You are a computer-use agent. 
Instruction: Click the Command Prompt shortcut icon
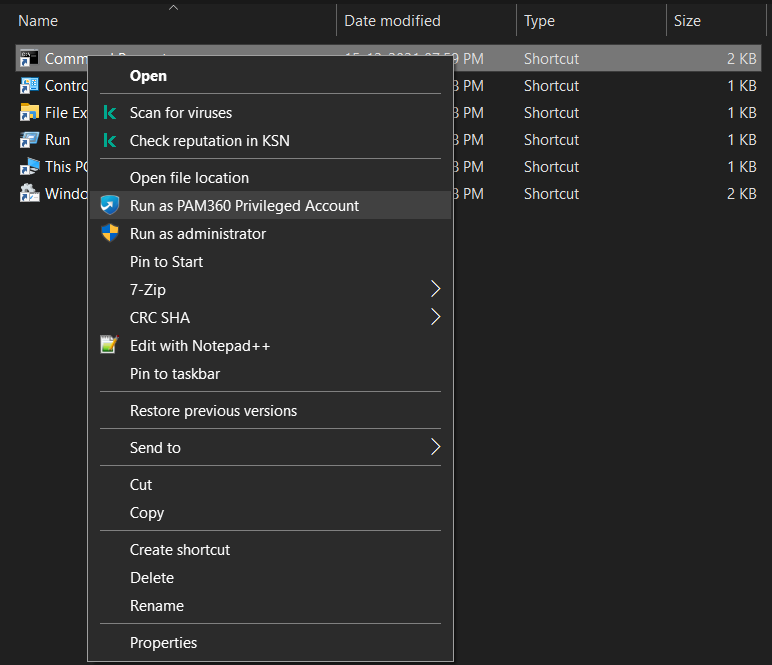(29, 59)
